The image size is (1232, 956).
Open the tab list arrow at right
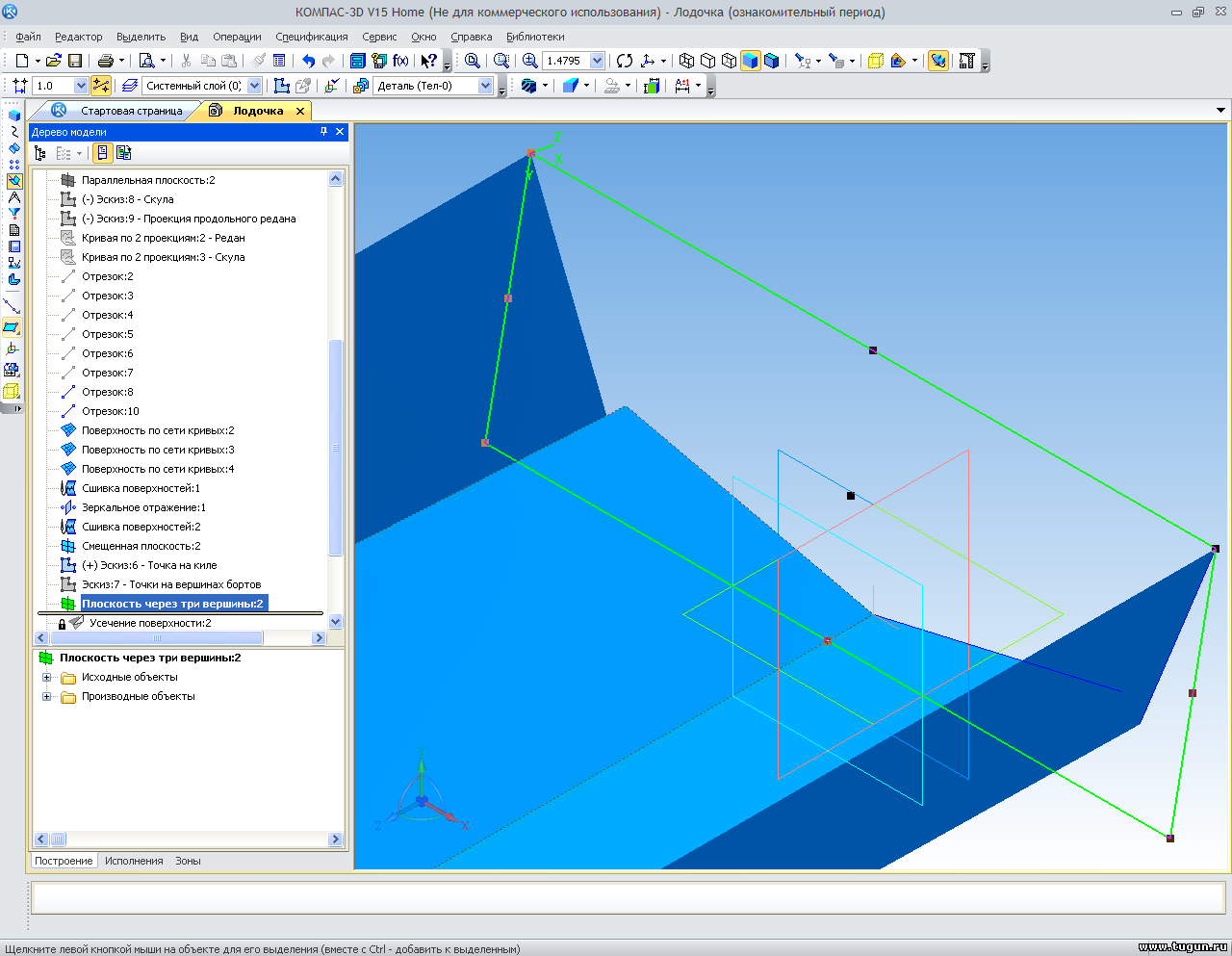[1221, 111]
